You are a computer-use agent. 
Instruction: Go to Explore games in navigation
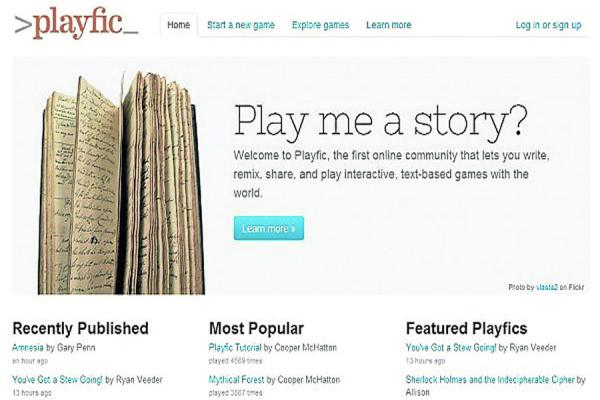coord(320,25)
